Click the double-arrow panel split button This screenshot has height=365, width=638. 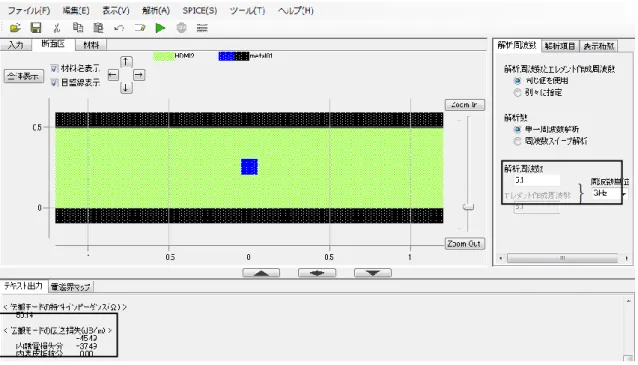coord(317,273)
